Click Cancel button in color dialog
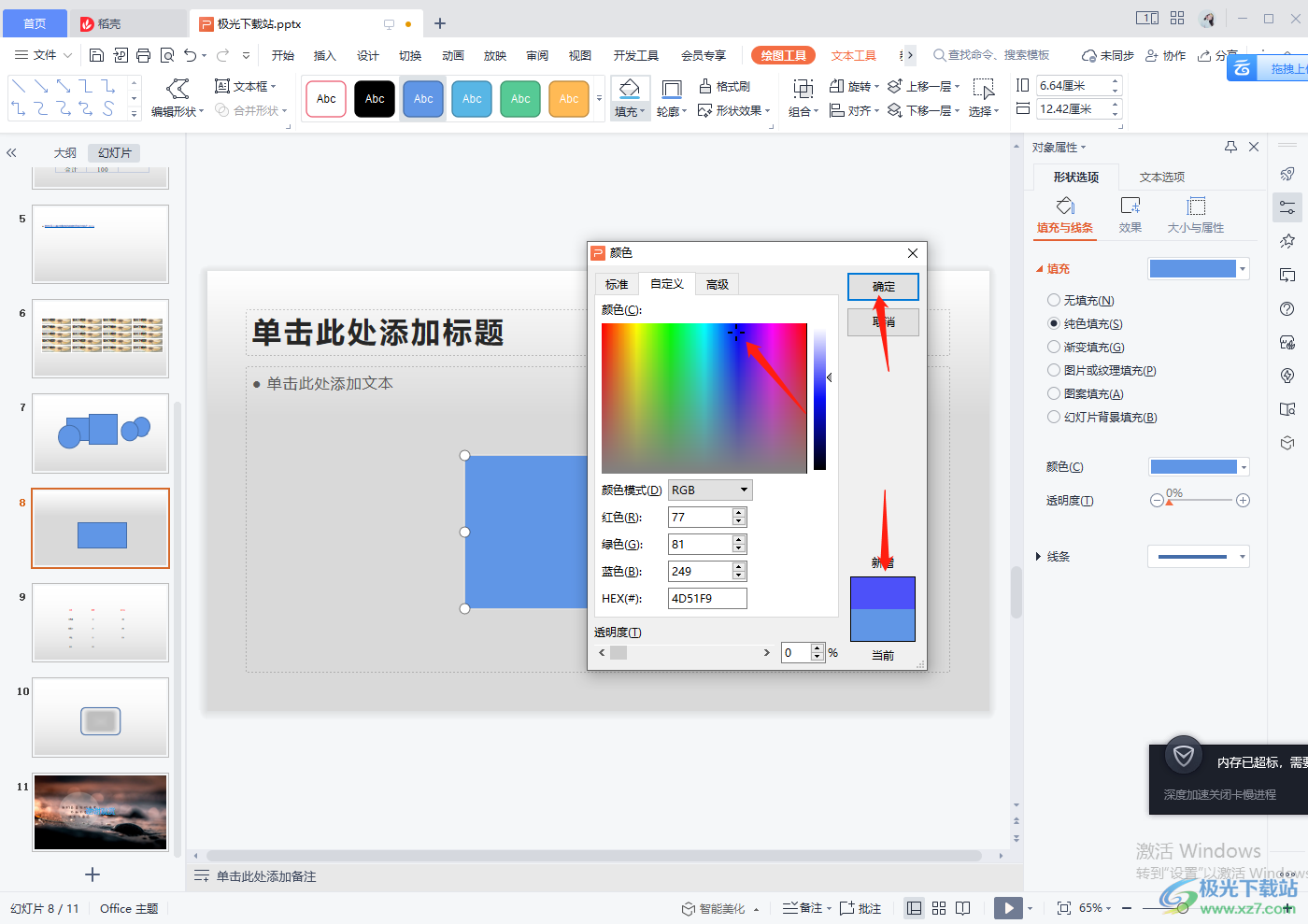The width and height of the screenshot is (1308, 924). (x=883, y=321)
